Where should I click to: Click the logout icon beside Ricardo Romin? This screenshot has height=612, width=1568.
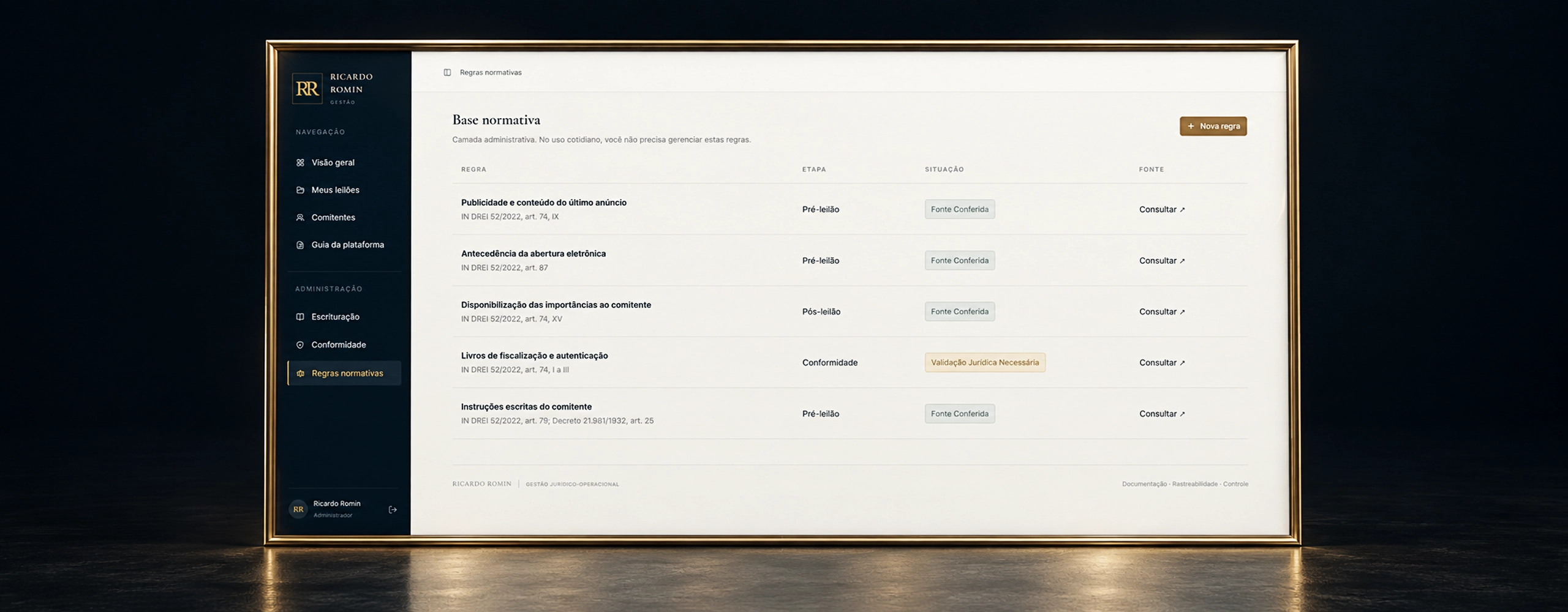(393, 509)
